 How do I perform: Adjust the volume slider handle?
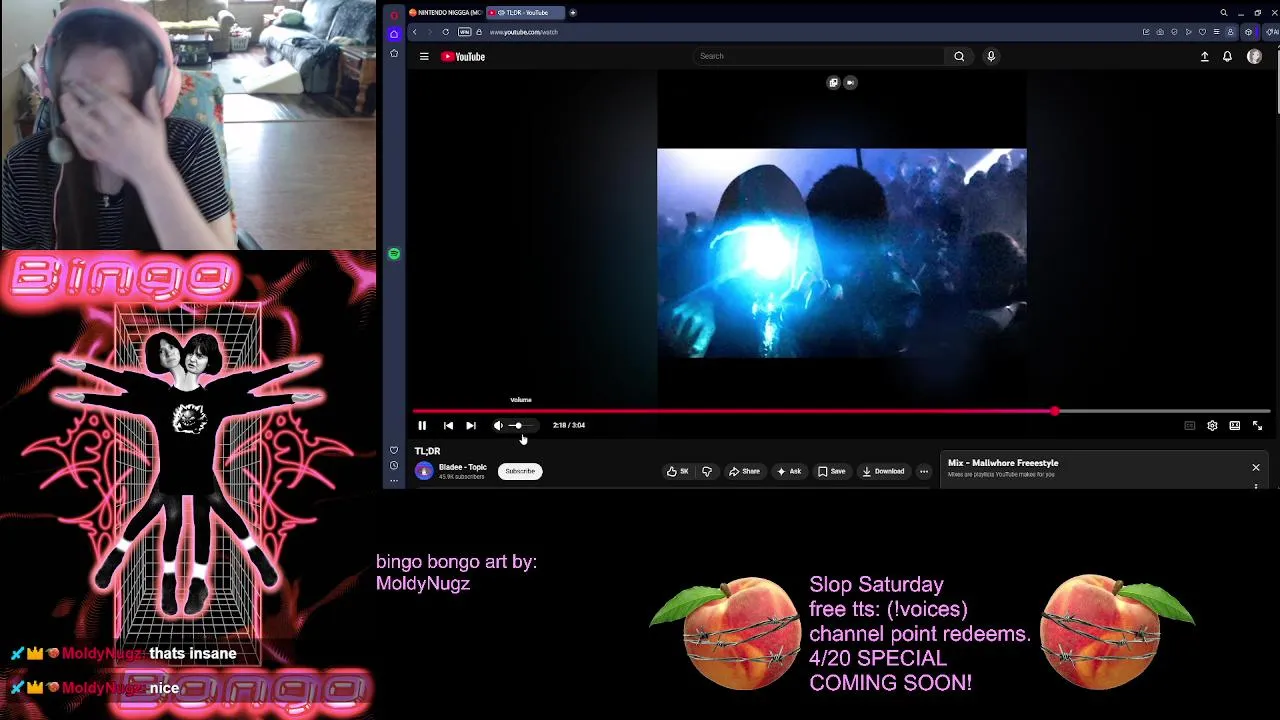(517, 426)
